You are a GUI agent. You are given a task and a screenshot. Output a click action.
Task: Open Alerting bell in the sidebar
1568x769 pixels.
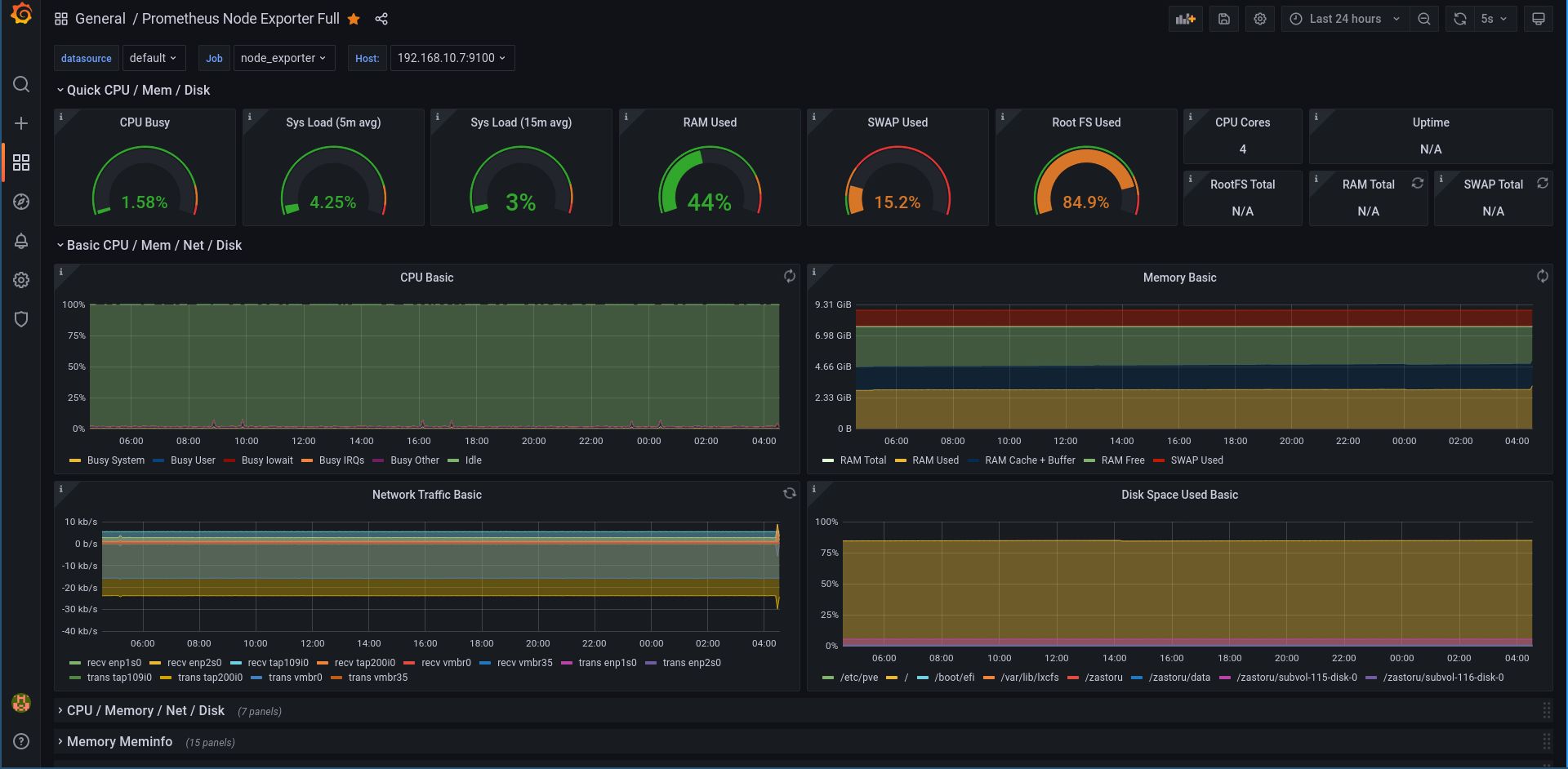(21, 241)
